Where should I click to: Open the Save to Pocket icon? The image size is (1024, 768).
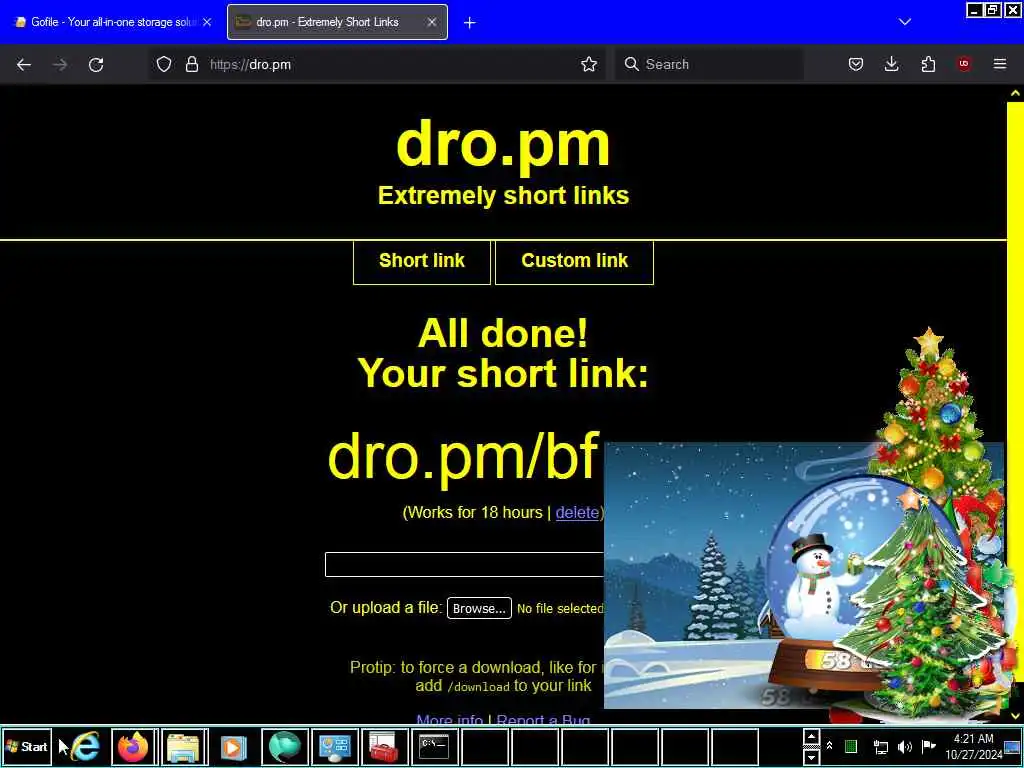point(856,64)
